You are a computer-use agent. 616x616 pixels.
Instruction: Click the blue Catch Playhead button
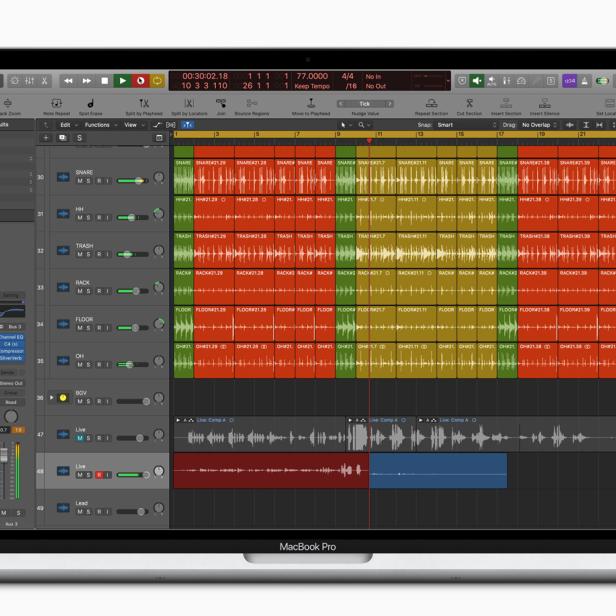[x=187, y=125]
